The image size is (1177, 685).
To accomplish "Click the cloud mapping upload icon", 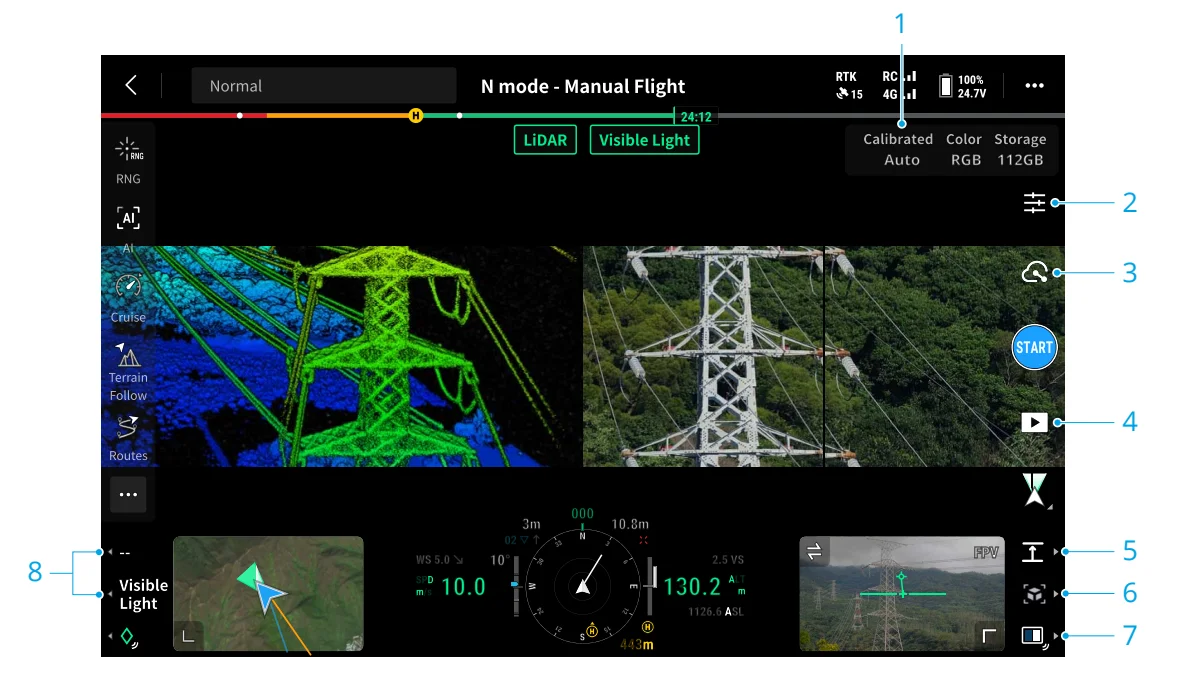I will [1035, 271].
